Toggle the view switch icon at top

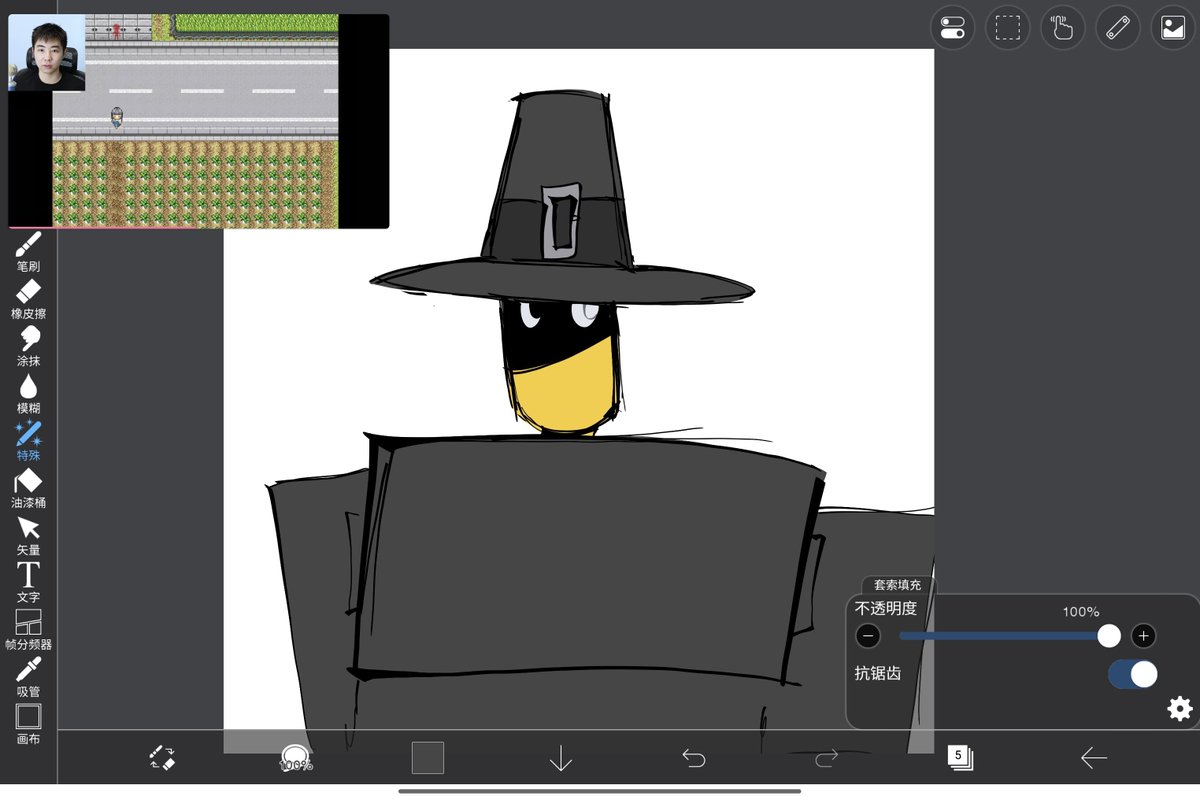click(952, 28)
